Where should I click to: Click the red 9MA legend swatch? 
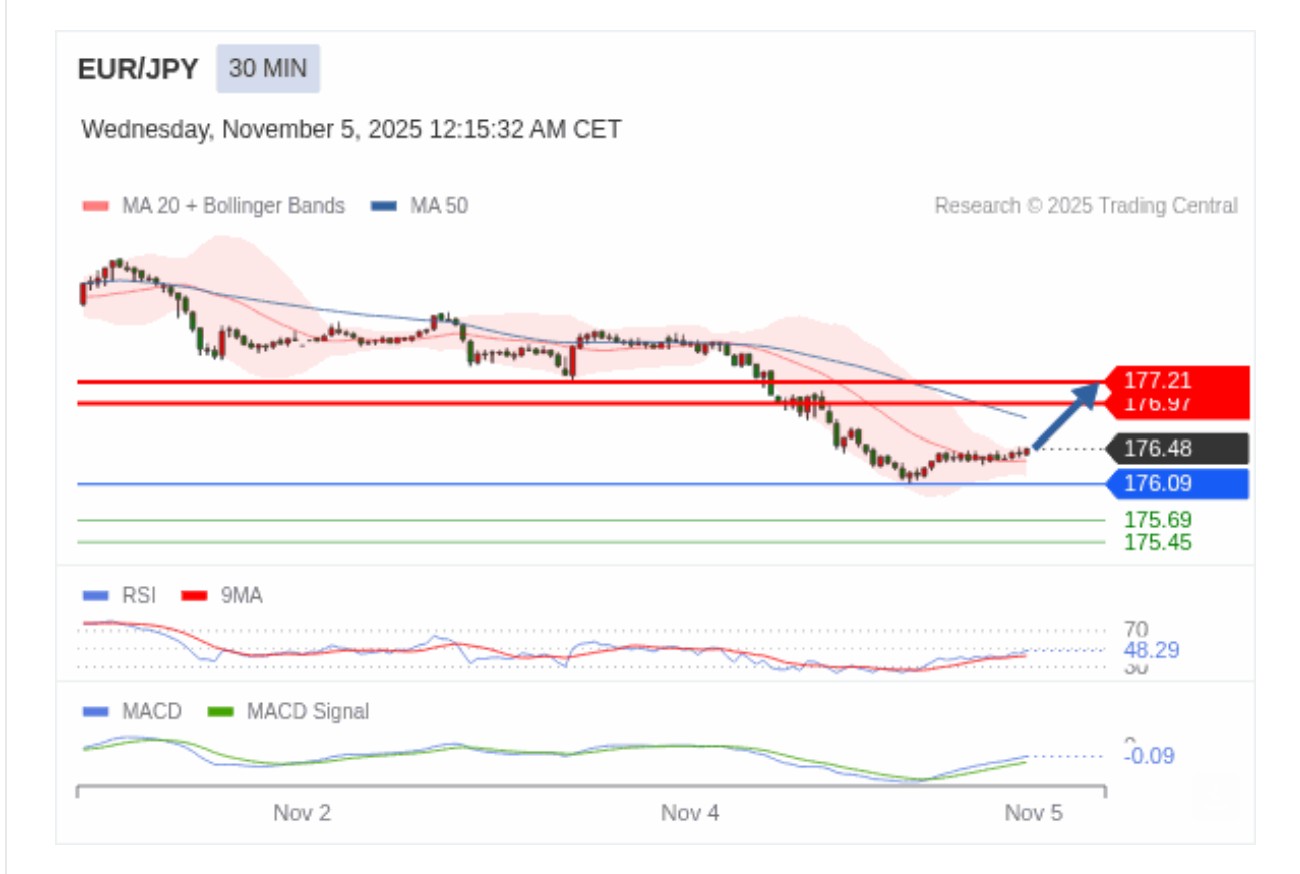tap(194, 596)
